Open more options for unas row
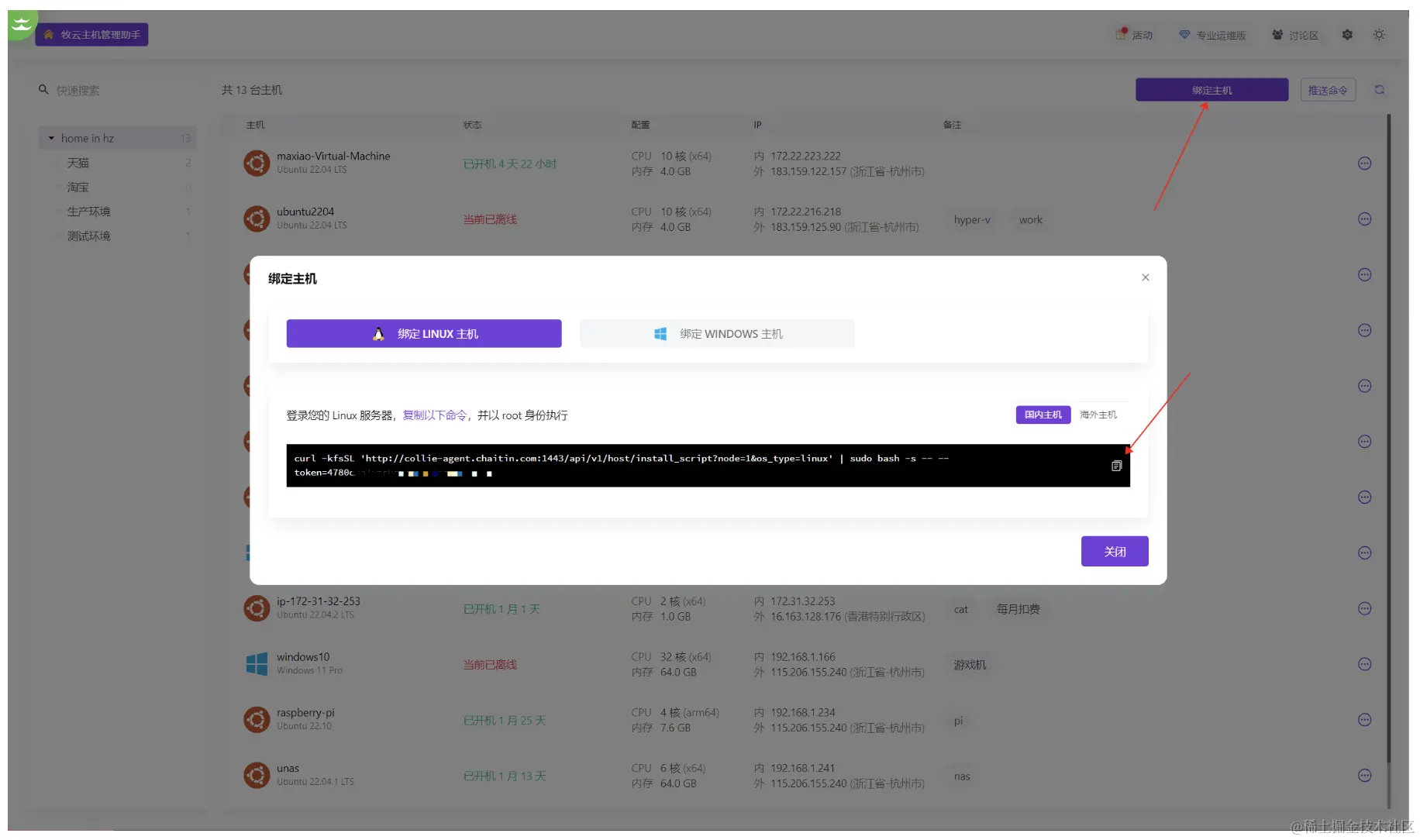This screenshot has height=840, width=1420. (1364, 776)
